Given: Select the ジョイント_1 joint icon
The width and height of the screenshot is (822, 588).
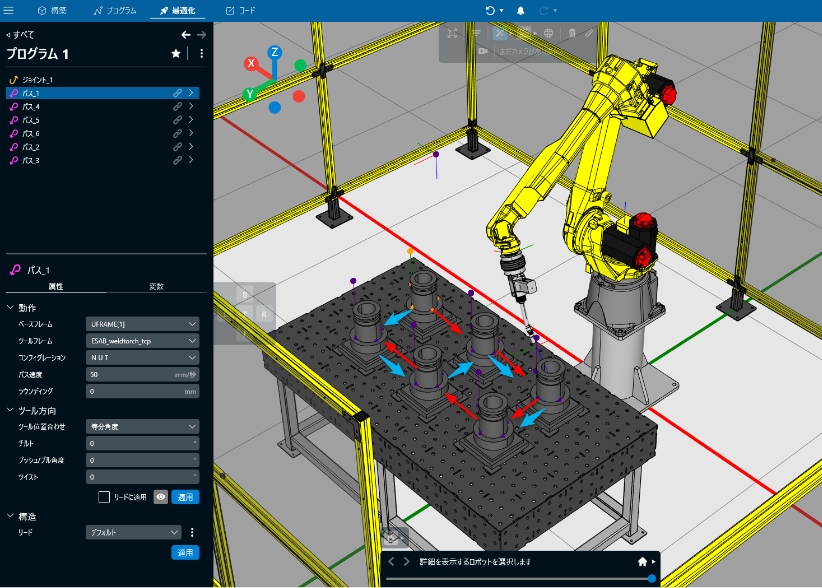Looking at the screenshot, I should point(13,81).
